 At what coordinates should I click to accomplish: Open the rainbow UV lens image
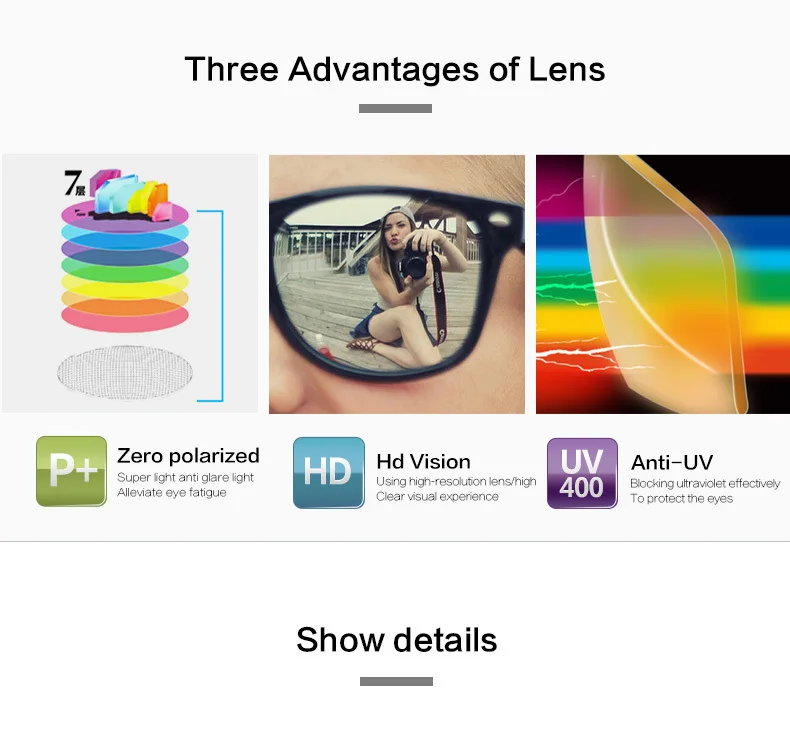pos(663,284)
